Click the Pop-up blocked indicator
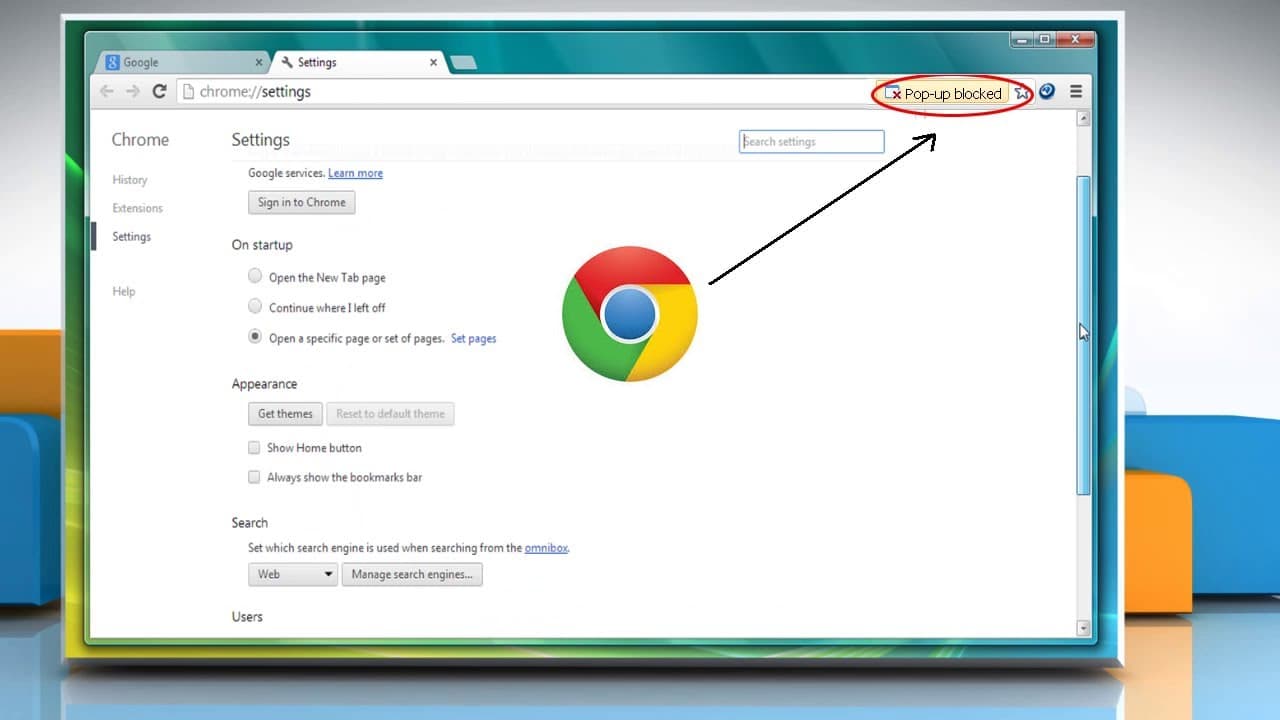The image size is (1280, 720). click(x=943, y=93)
